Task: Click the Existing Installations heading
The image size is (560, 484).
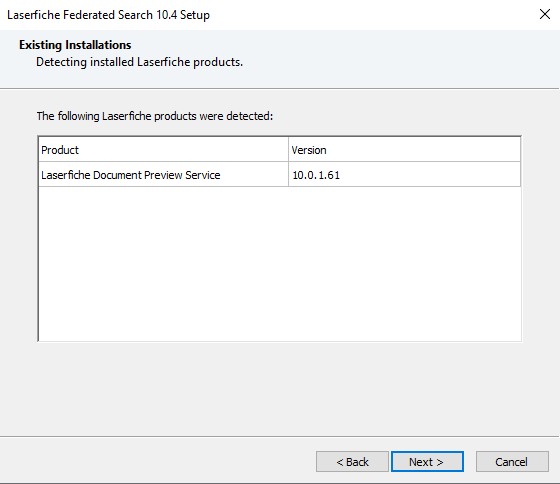Action: (x=75, y=45)
